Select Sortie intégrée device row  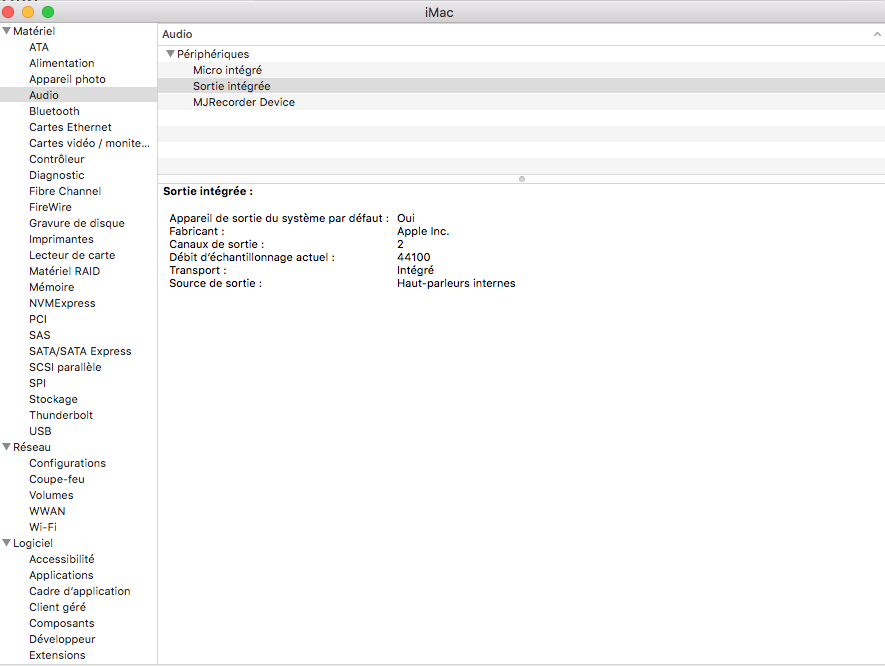521,86
